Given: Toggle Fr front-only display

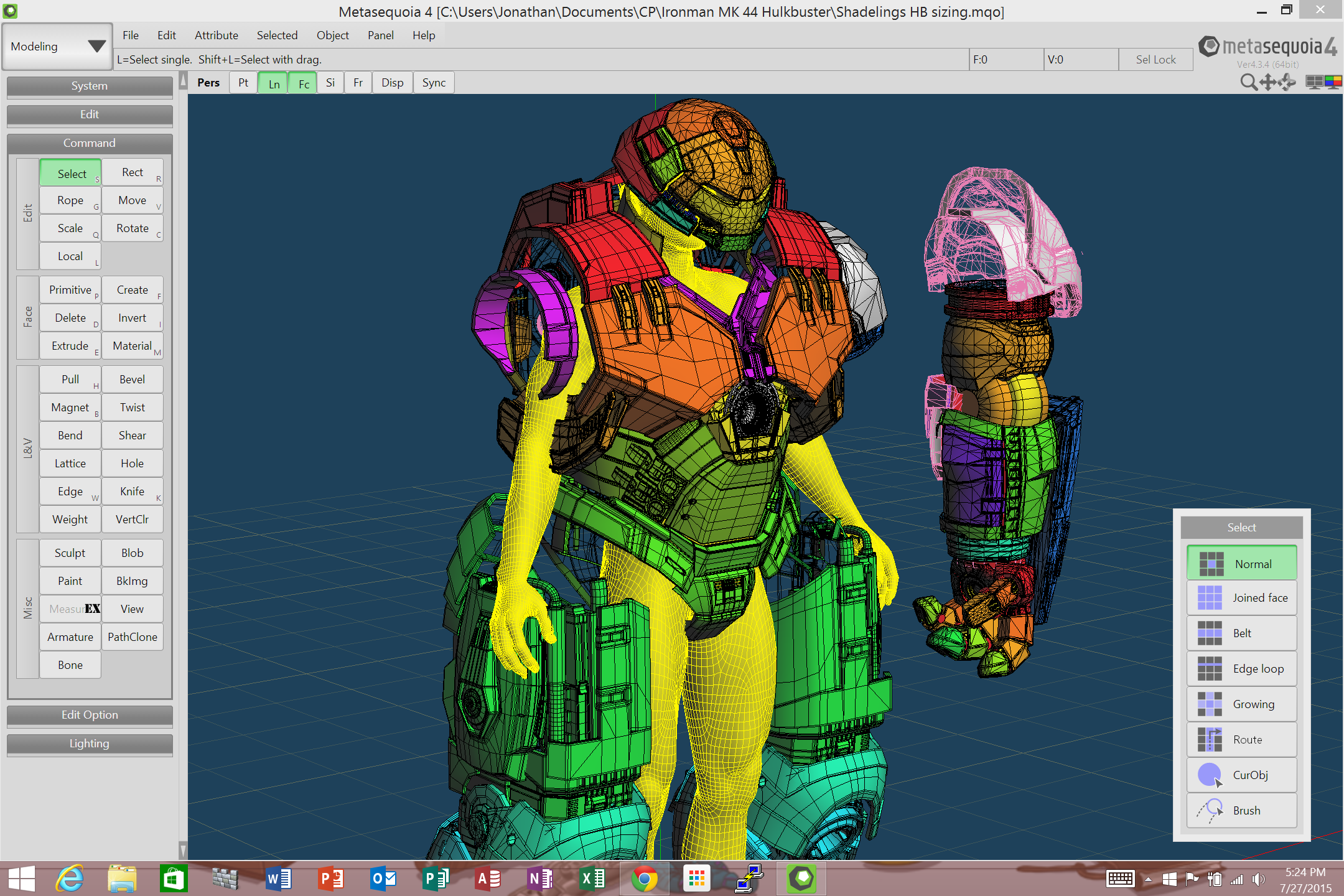Looking at the screenshot, I should (x=358, y=83).
